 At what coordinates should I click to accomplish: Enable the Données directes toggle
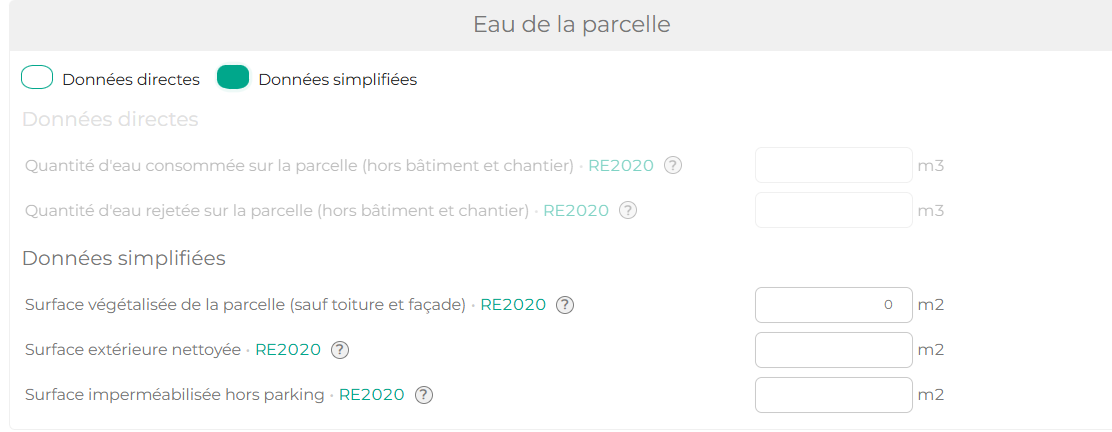point(37,78)
